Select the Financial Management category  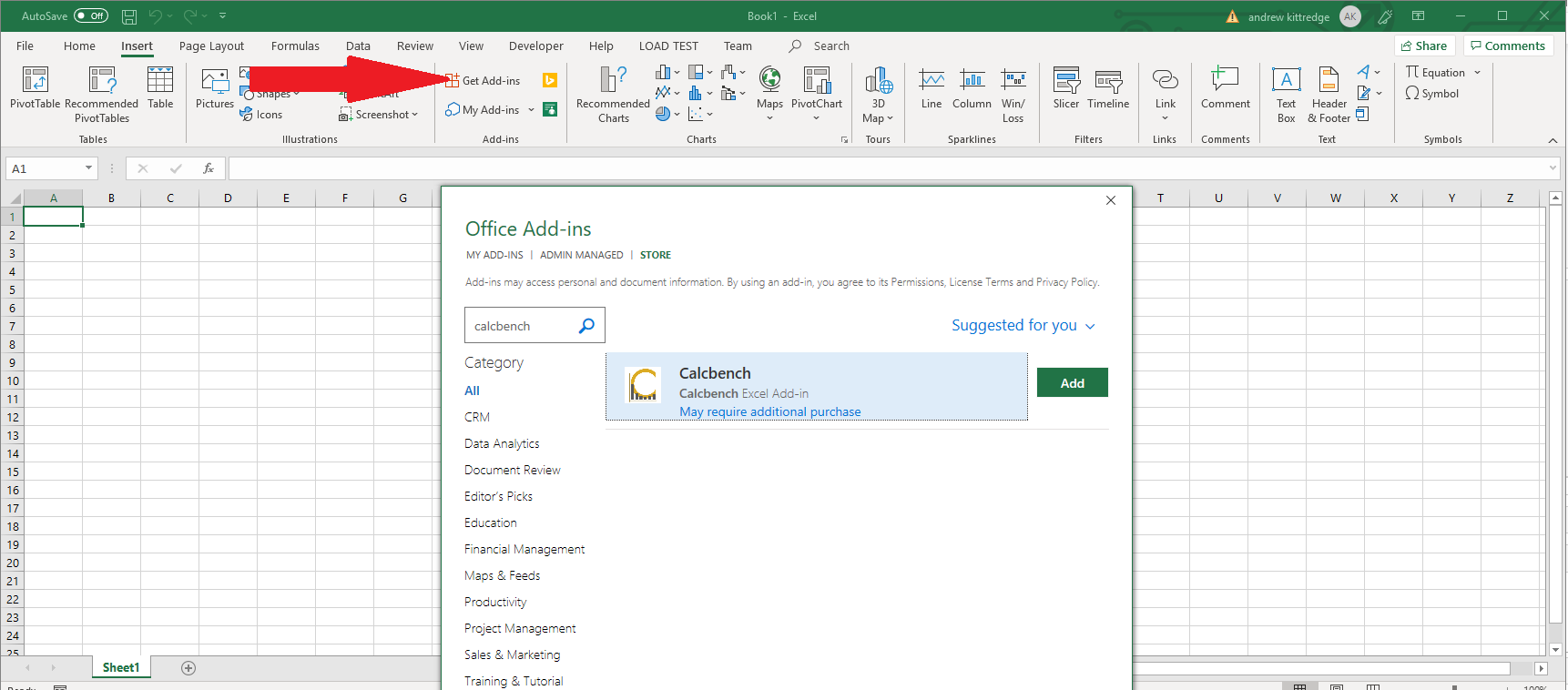524,549
